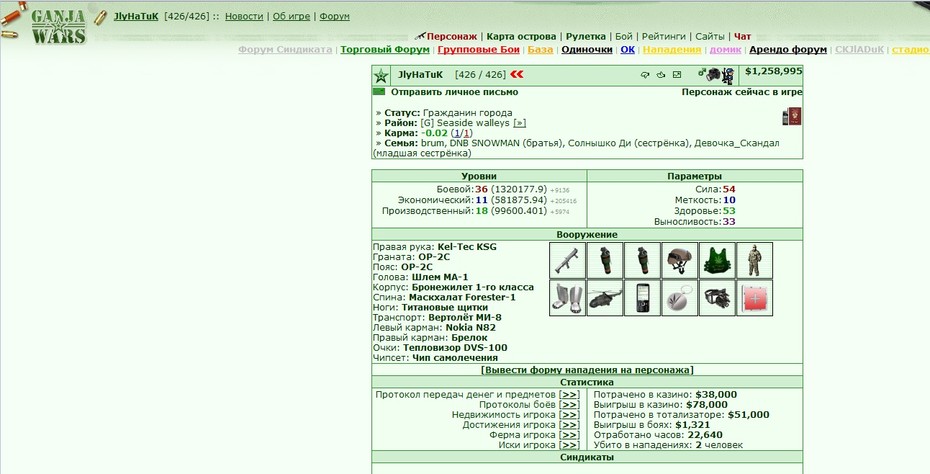930x474 pixels.
Task: Open the Рулетка menu item
Action: coord(586,36)
